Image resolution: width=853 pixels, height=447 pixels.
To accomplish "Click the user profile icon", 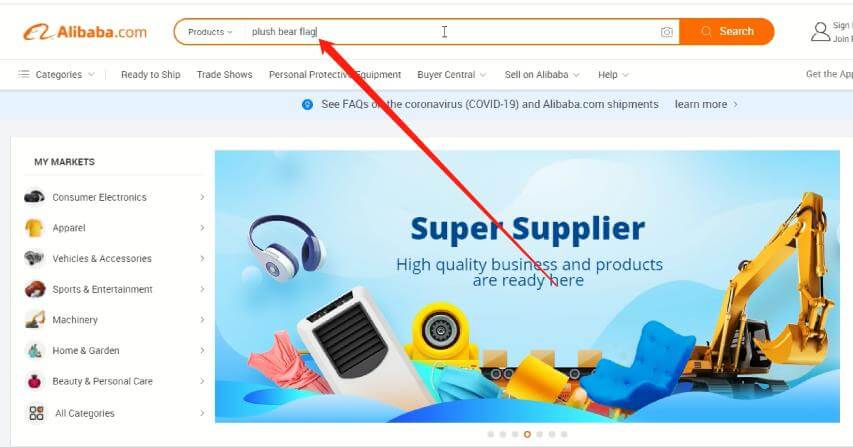I will [x=820, y=32].
